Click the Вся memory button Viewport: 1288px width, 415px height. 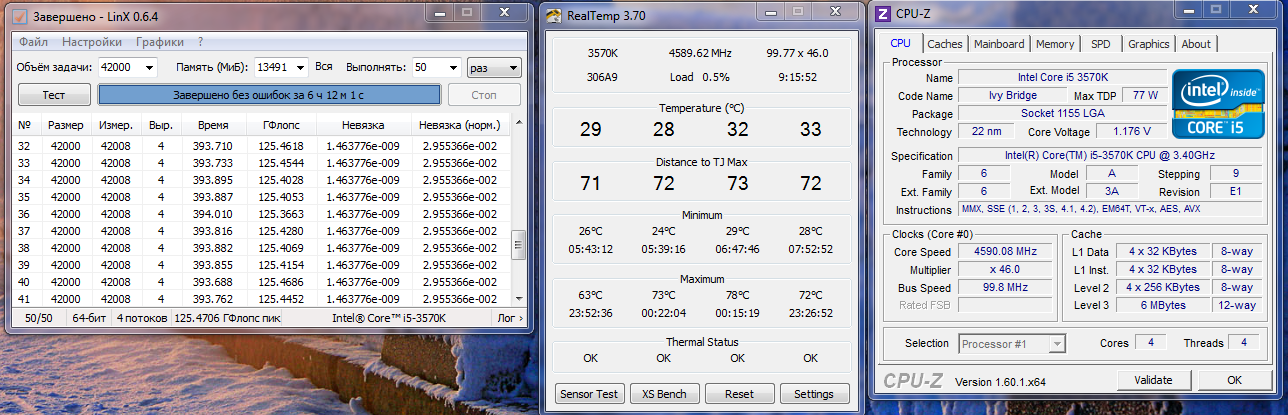[x=324, y=67]
